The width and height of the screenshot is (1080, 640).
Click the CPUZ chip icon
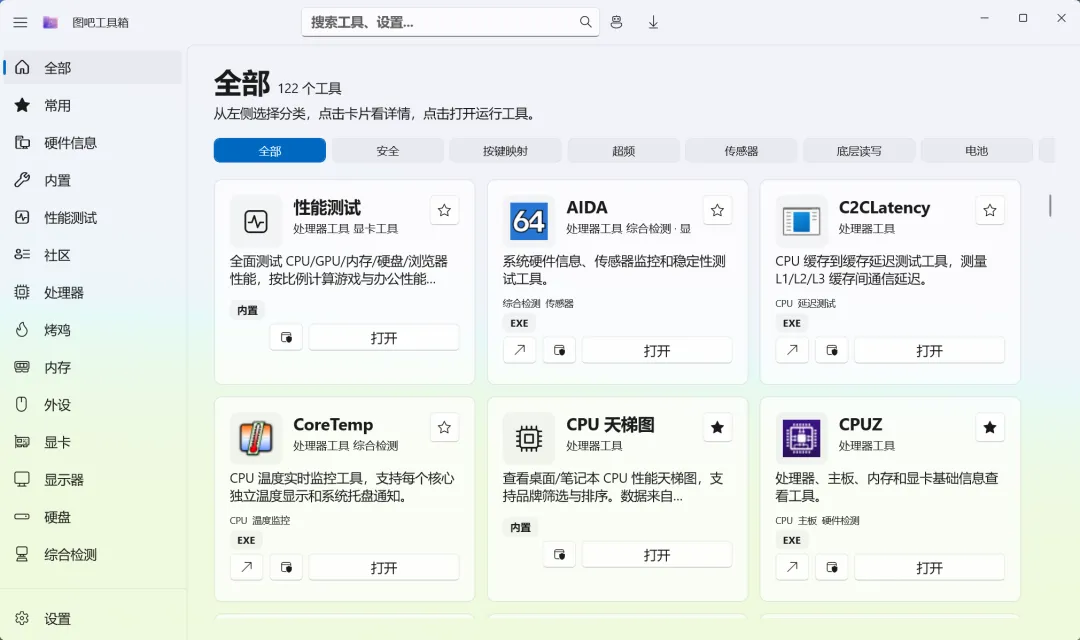pyautogui.click(x=801, y=438)
